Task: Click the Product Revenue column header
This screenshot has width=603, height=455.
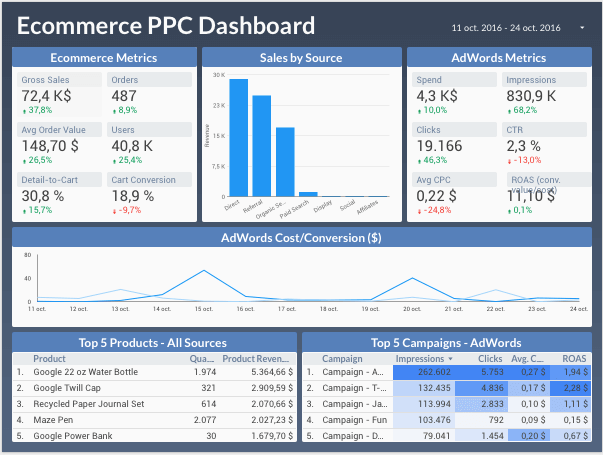Action: coord(256,358)
